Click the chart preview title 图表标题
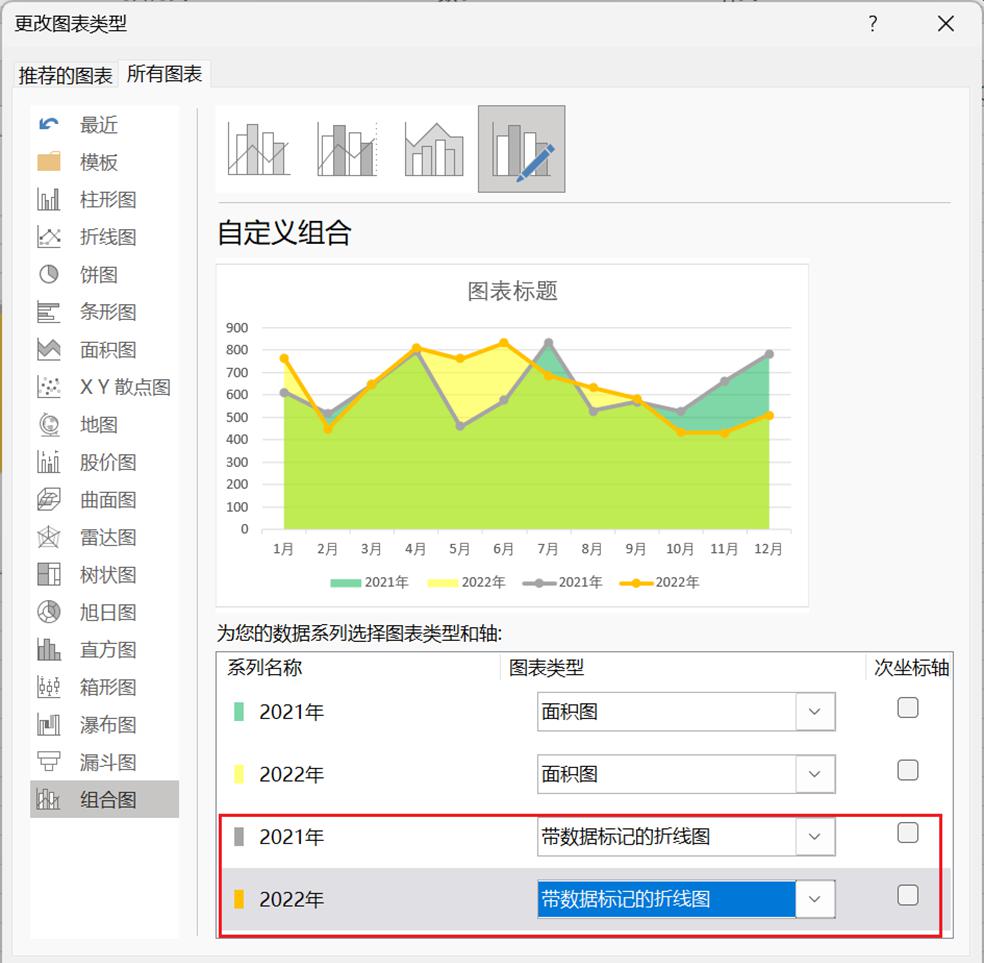Screen dimensions: 984x963 (512, 291)
